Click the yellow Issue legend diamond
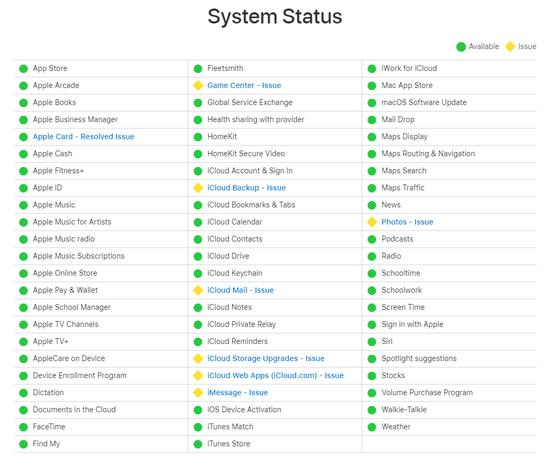 (x=510, y=47)
